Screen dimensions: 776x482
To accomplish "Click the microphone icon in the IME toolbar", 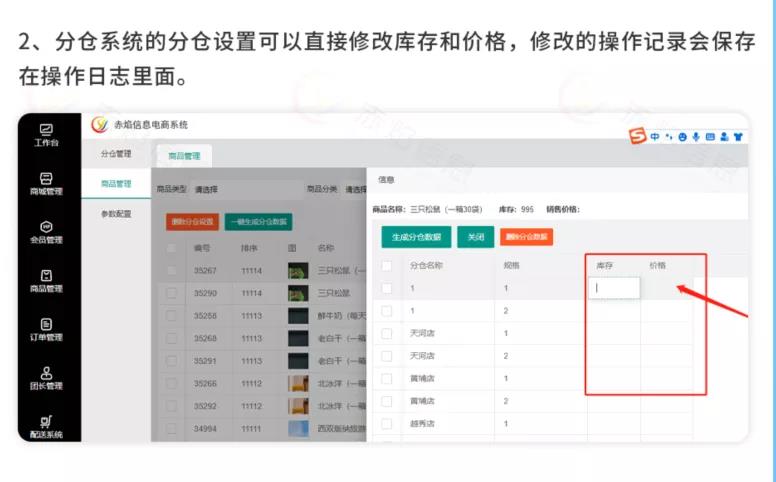I will point(696,136).
